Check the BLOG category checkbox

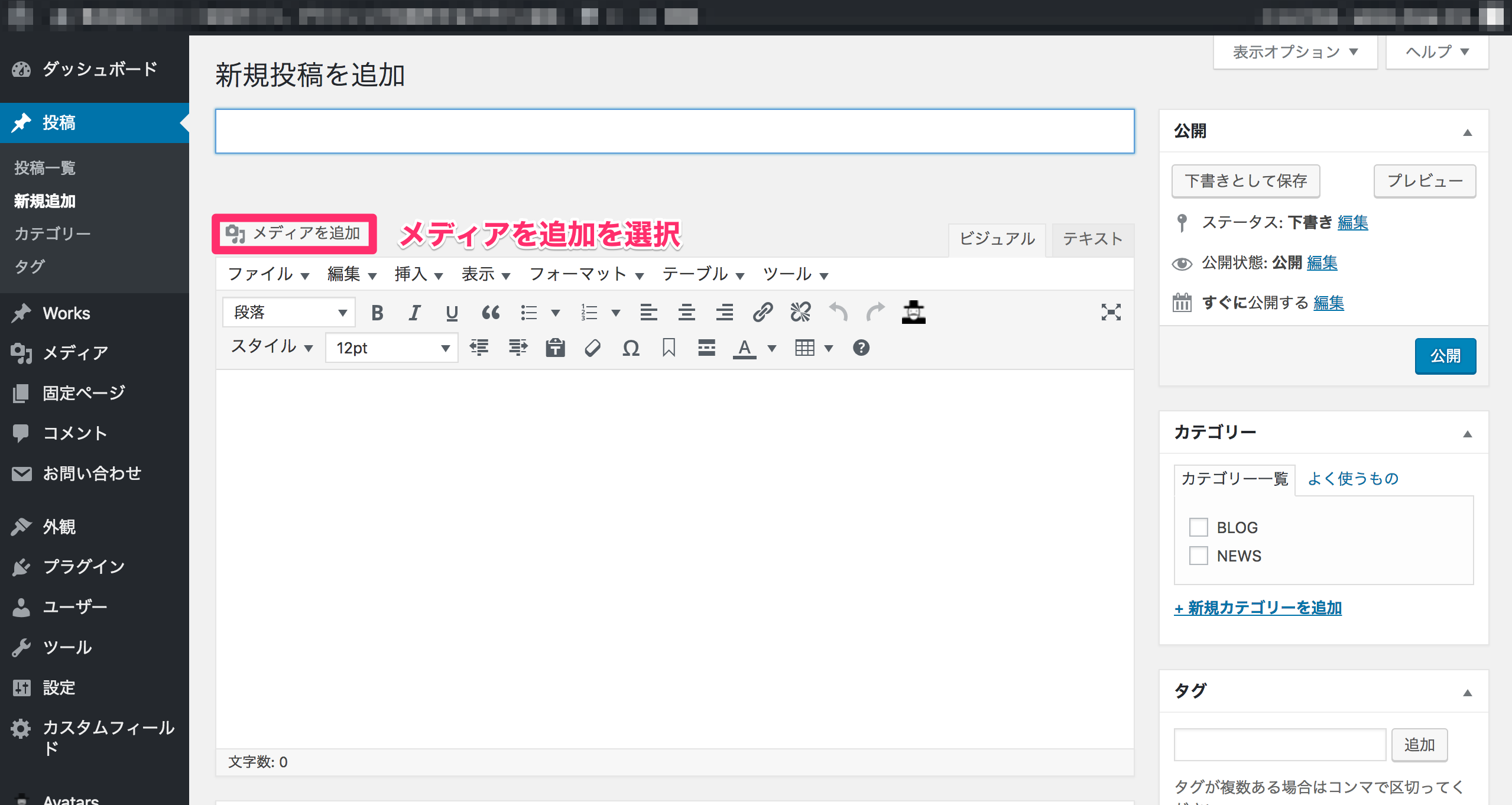click(x=1198, y=527)
